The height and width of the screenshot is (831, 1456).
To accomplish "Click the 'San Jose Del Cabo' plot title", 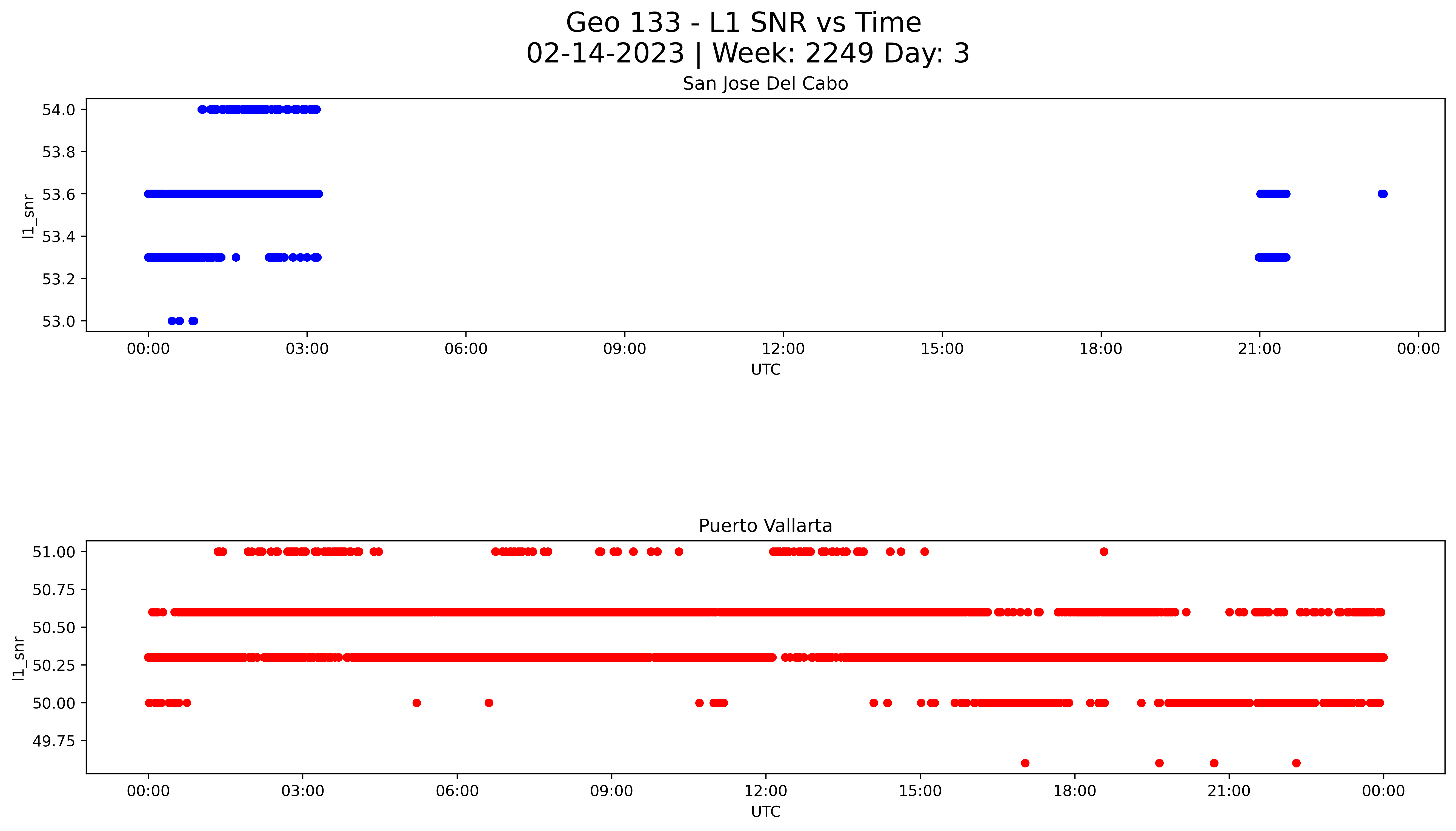I will [x=765, y=84].
